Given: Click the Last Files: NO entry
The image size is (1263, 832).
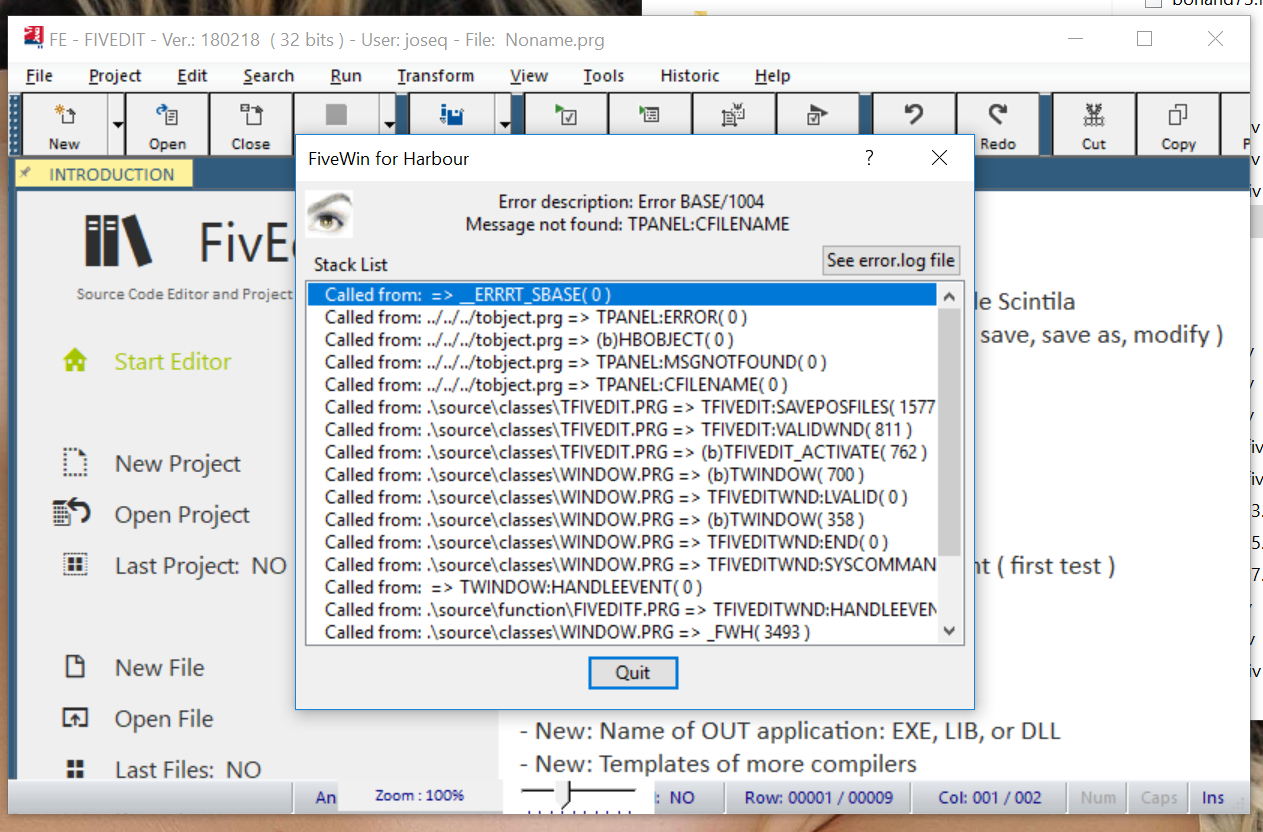Looking at the screenshot, I should click(188, 770).
